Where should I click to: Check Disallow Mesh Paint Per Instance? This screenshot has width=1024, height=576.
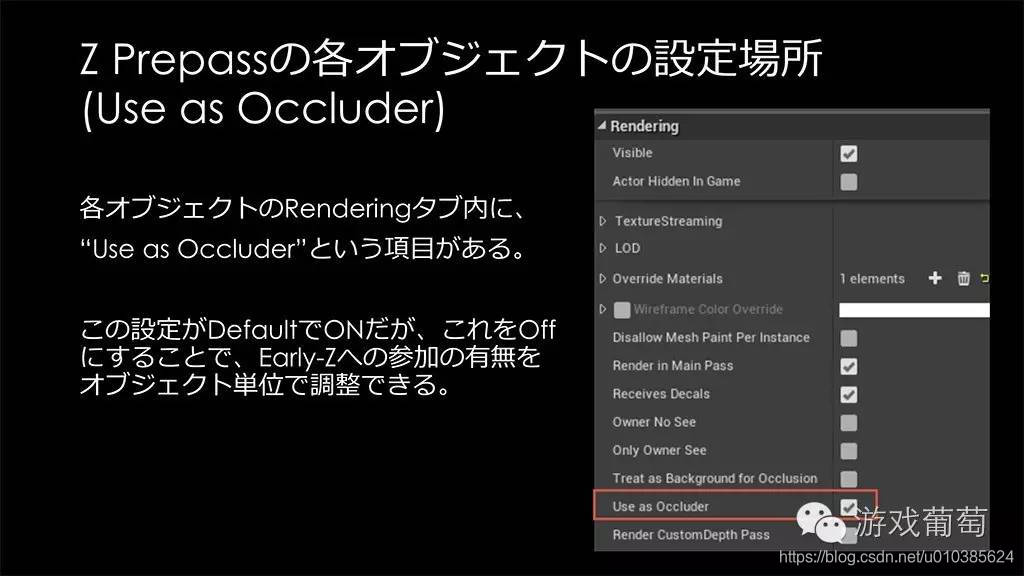(x=848, y=338)
